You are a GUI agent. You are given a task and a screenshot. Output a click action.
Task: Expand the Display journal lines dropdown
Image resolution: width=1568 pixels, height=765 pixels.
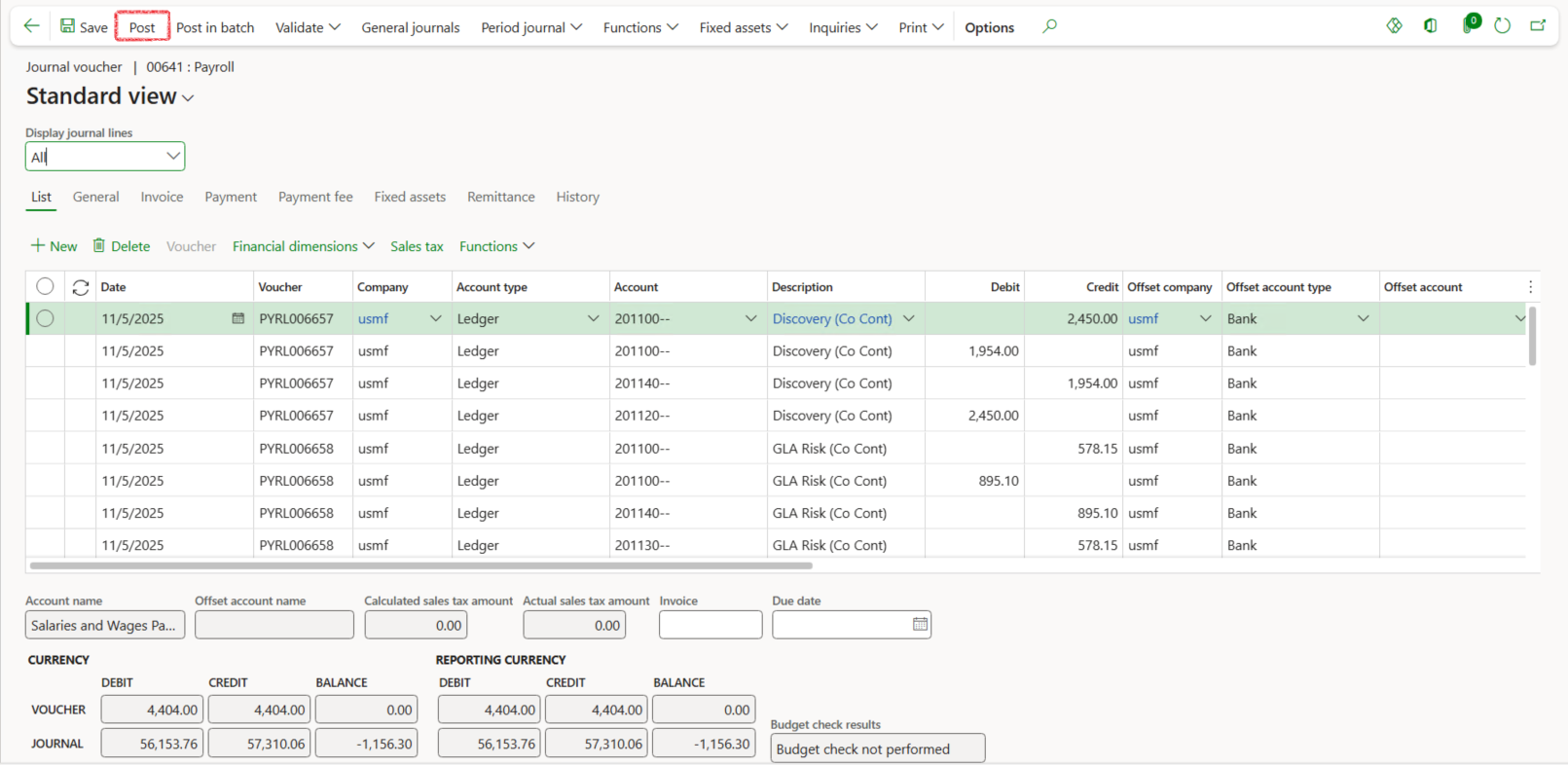tap(172, 157)
